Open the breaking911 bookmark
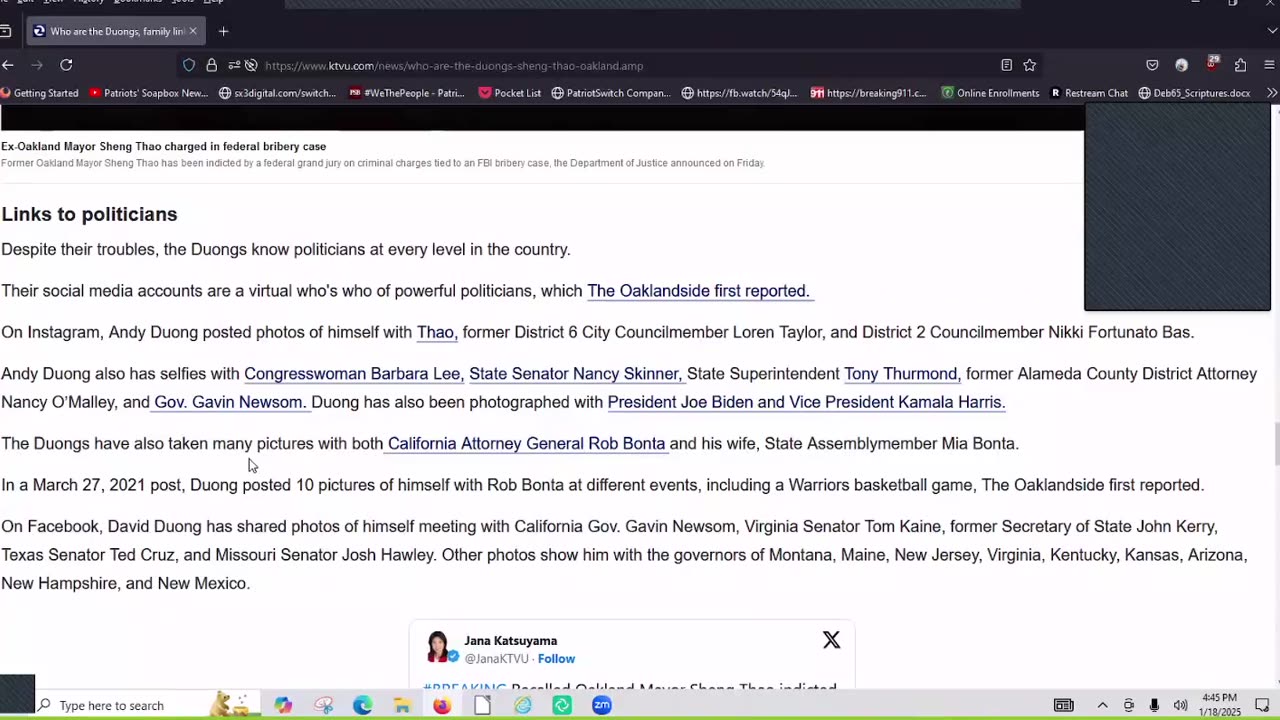The width and height of the screenshot is (1280, 720). [x=868, y=93]
